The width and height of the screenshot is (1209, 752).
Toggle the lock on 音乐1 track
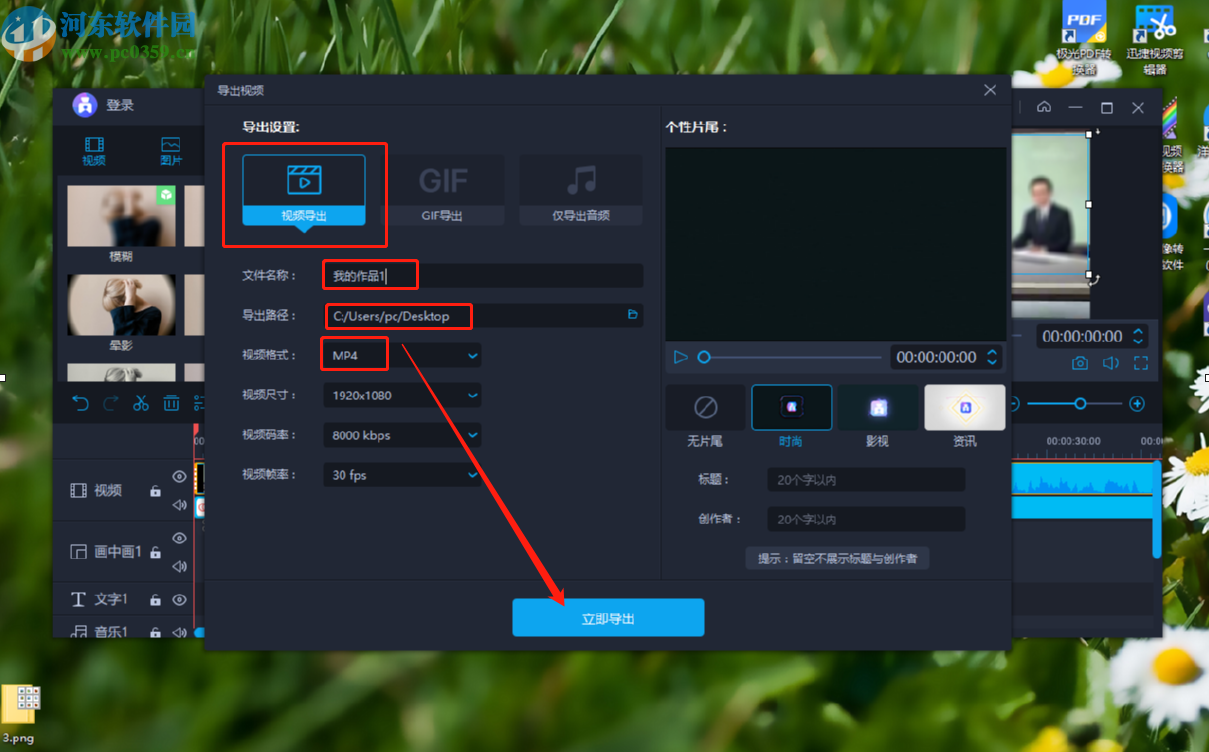coord(155,631)
